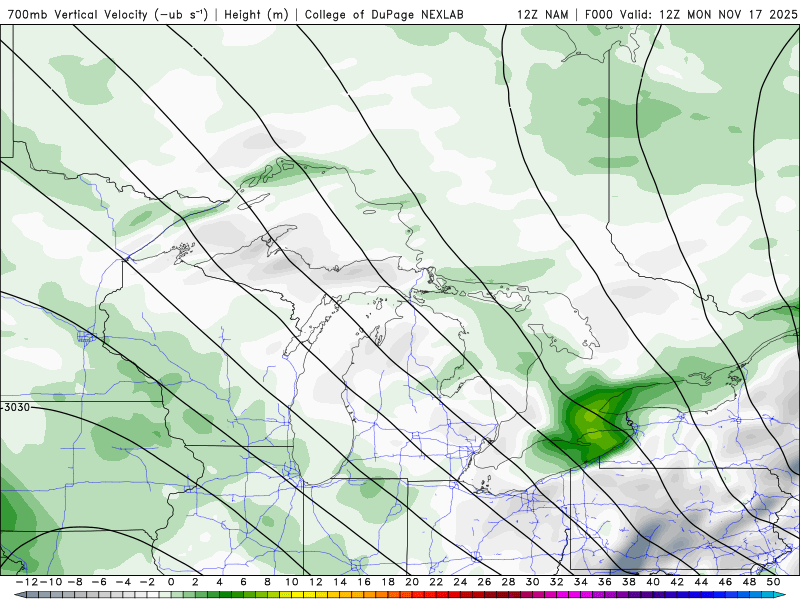
Task: Click the '700mb Vertical Velocity' title text
Action: pyautogui.click(x=78, y=14)
